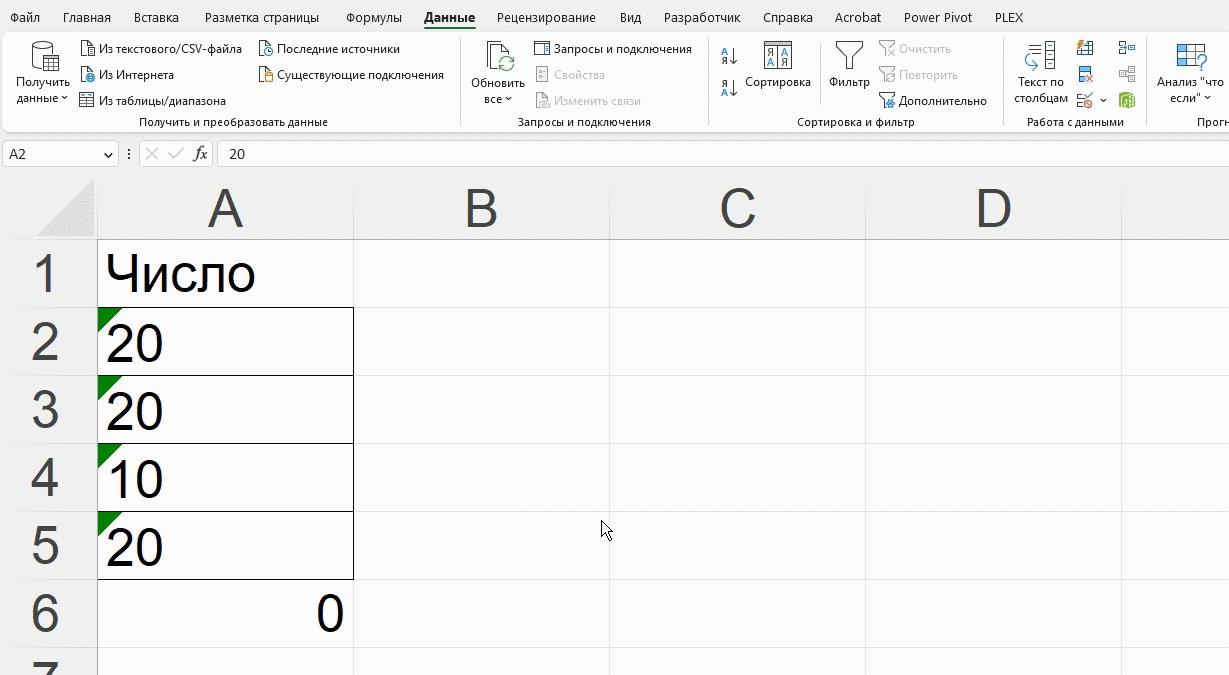The width and height of the screenshot is (1229, 675).
Task: Switch to the Формулы tab
Action: point(374,17)
